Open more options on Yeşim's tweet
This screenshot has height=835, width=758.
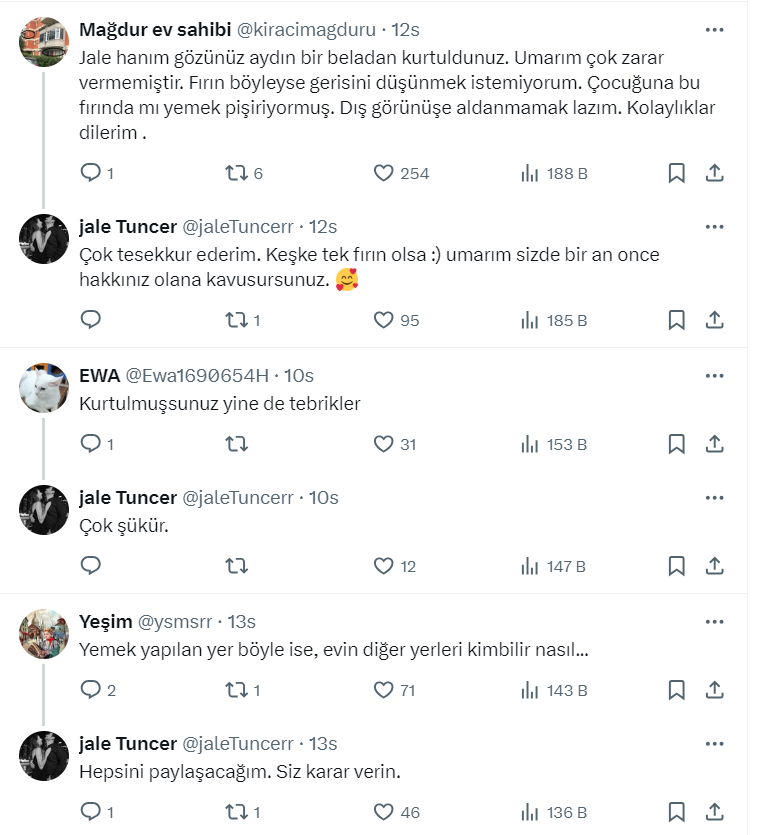(714, 622)
